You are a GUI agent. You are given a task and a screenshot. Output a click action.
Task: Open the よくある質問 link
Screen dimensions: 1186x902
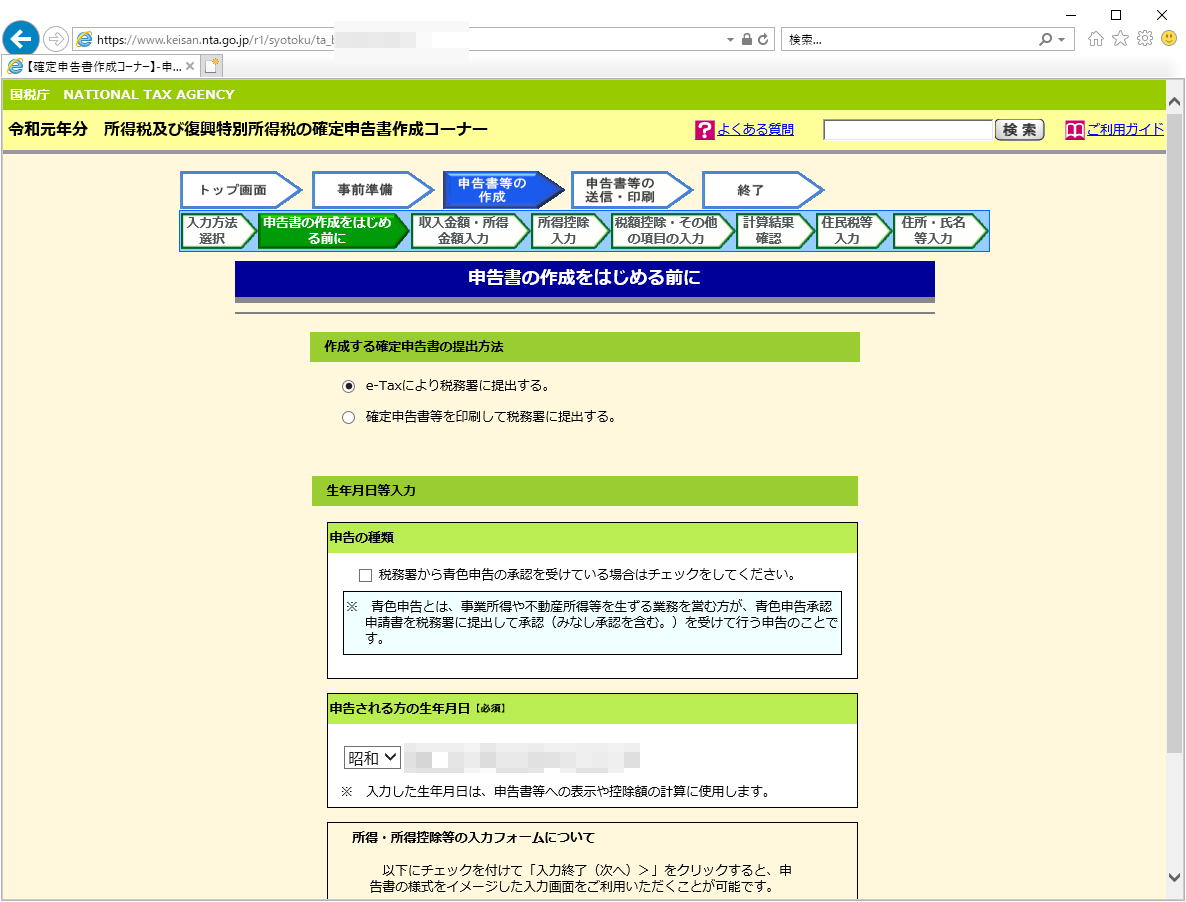[x=755, y=130]
